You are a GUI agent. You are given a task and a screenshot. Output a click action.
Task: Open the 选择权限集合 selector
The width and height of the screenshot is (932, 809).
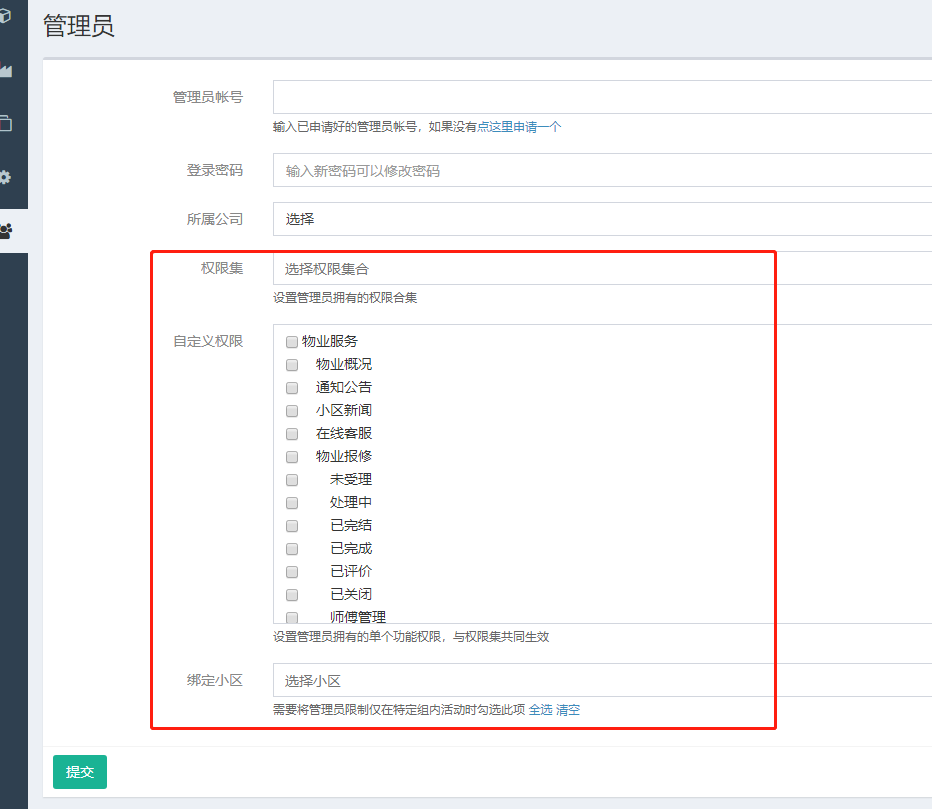coord(602,268)
